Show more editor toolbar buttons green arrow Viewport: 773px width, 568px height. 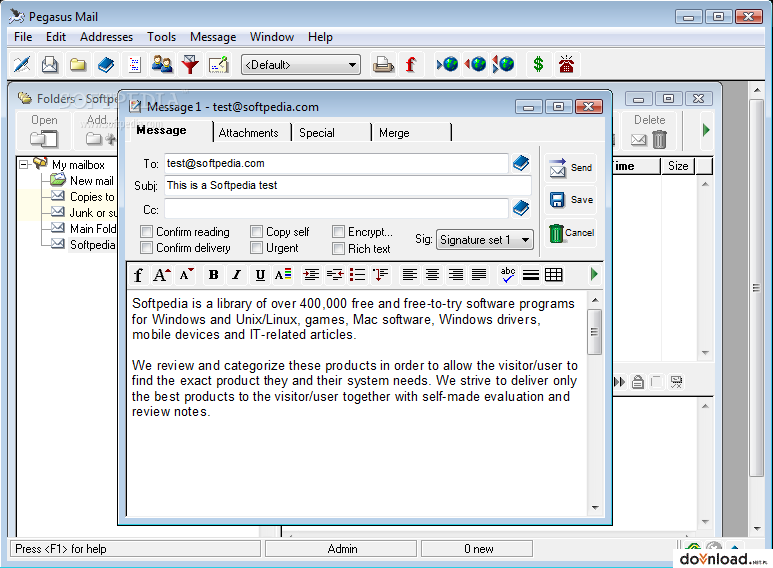[594, 274]
